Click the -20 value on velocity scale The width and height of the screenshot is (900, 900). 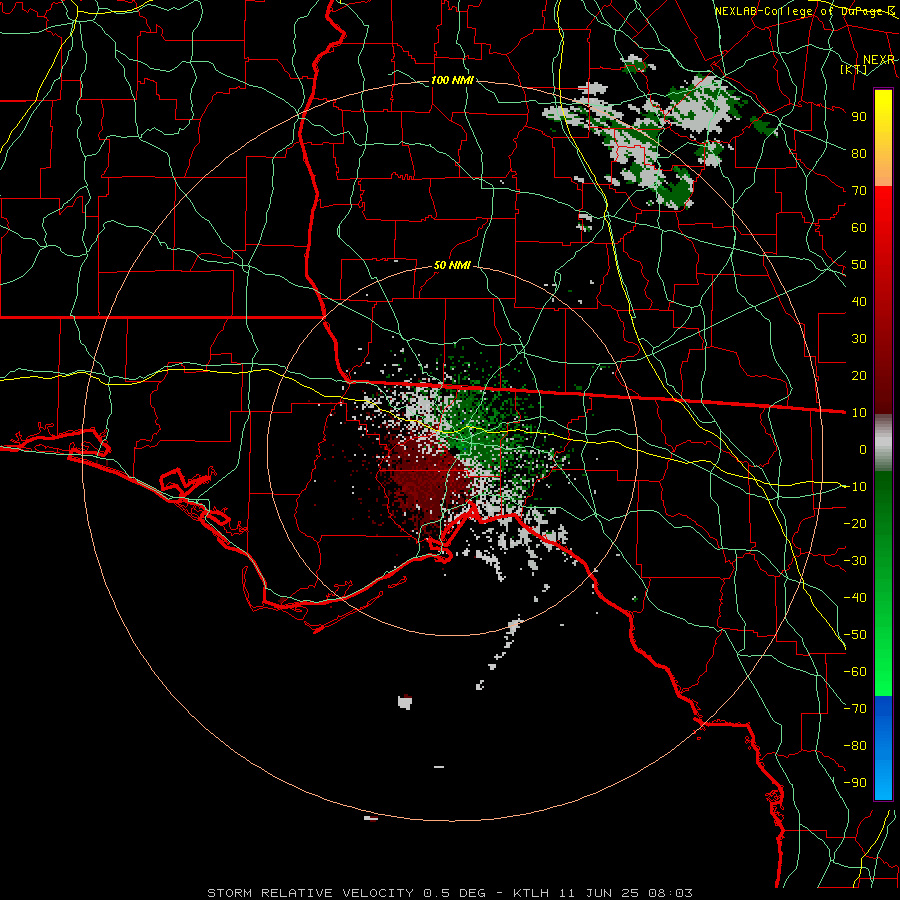pyautogui.click(x=855, y=523)
